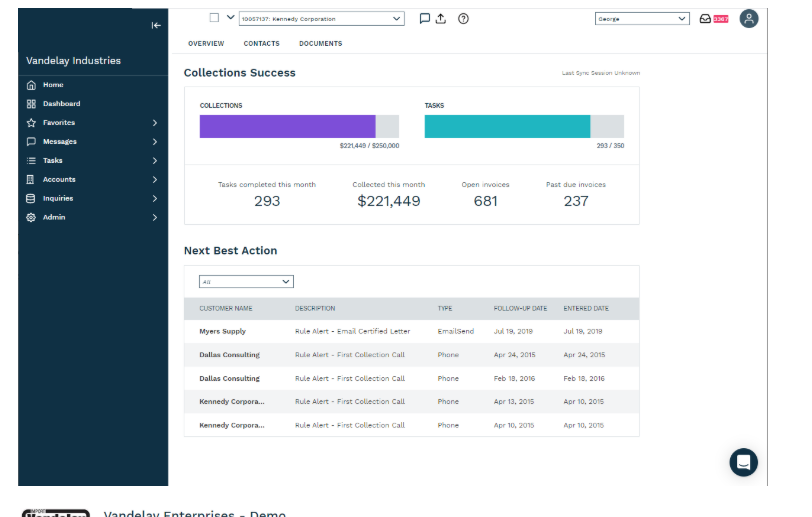Tick the checkbox beside account selector

point(214,18)
